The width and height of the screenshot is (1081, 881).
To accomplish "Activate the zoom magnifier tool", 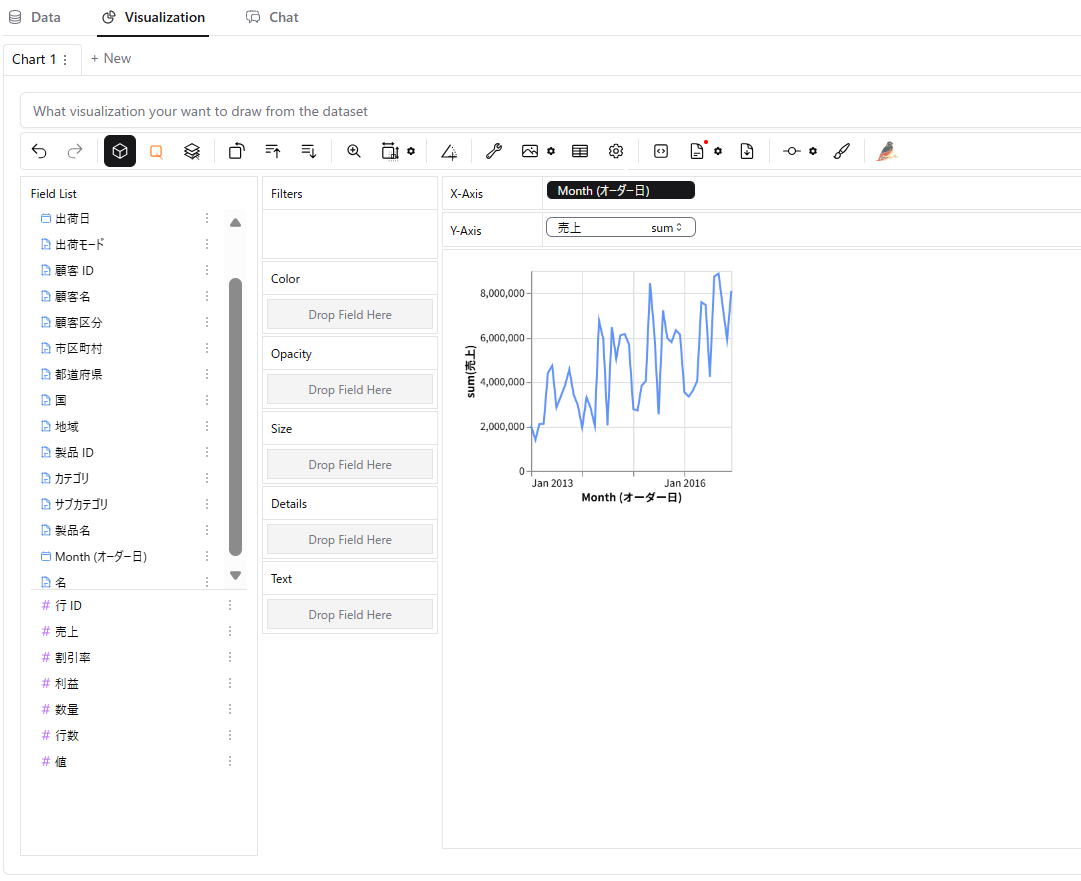I will 353,150.
